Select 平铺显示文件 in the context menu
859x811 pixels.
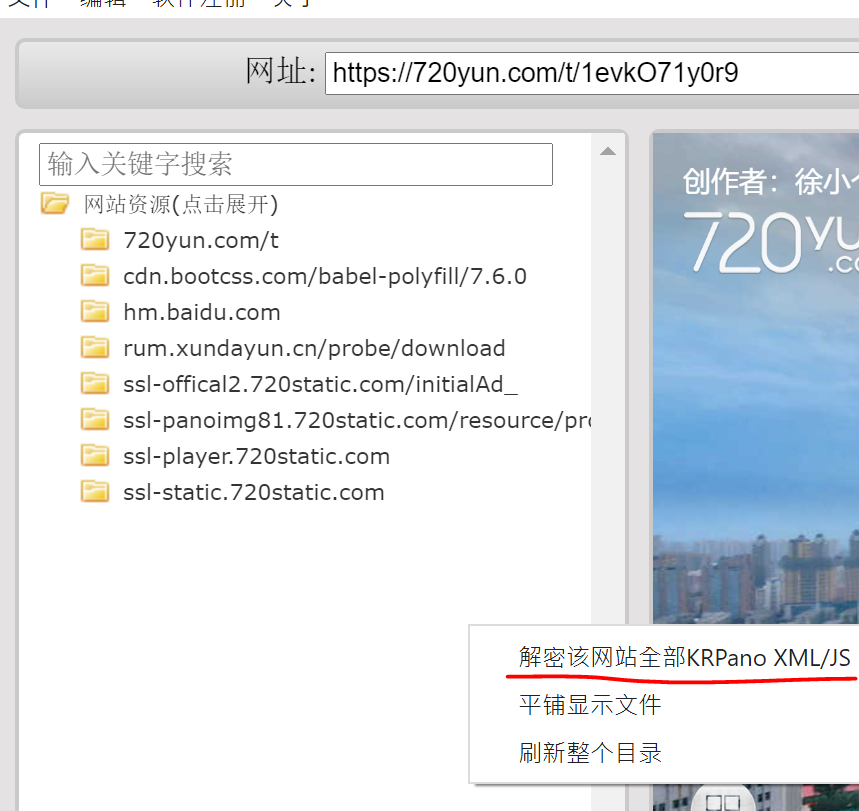click(x=589, y=705)
